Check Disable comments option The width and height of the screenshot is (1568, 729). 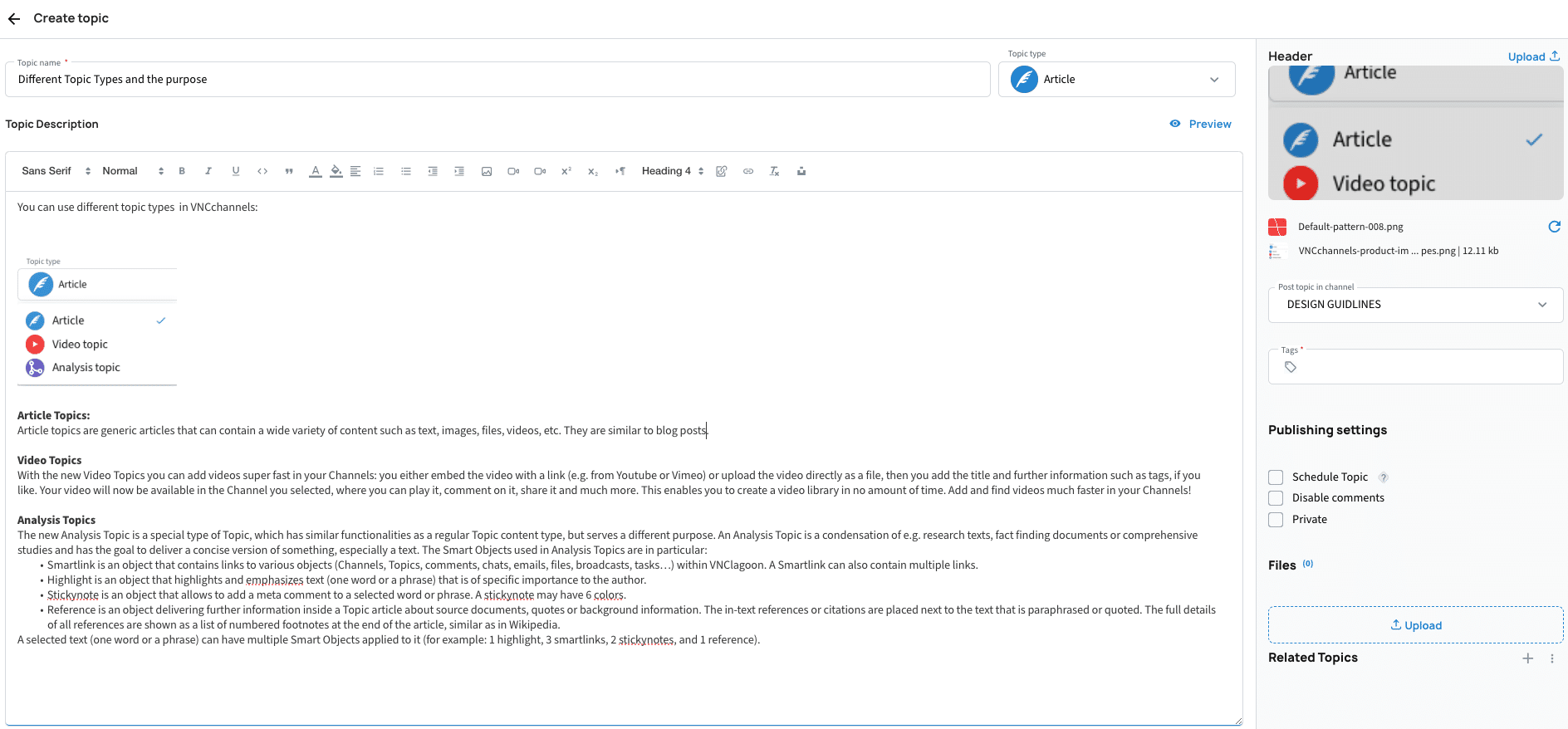pos(1276,497)
